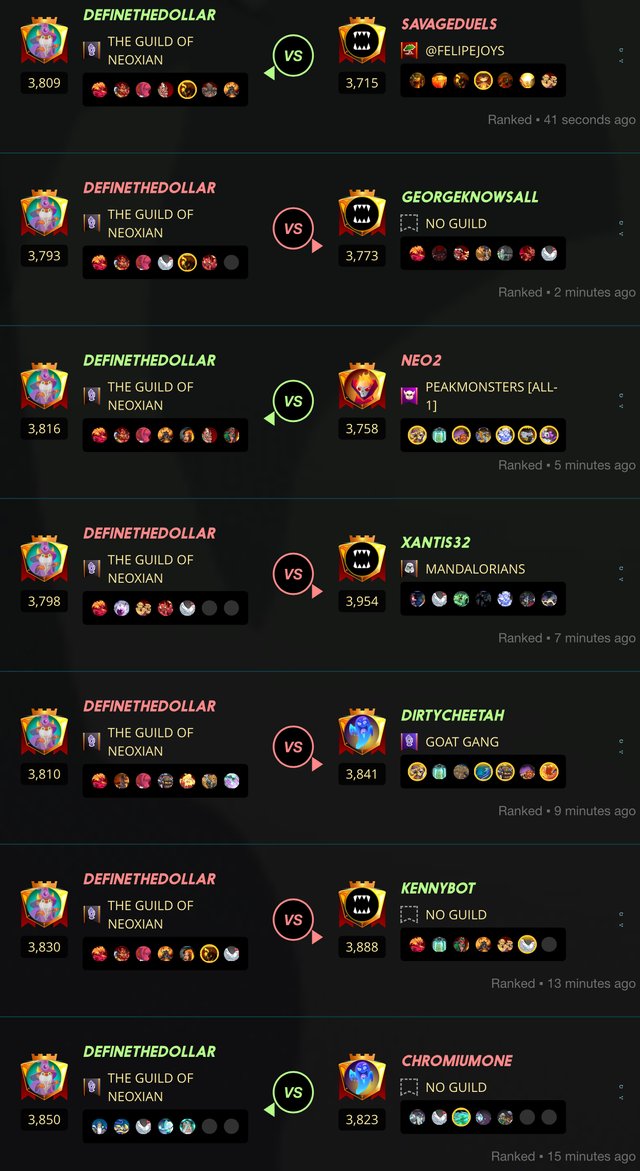Viewport: 640px width, 1171px height.
Task: Click small action icons beside DIRTYCHEETAH battle
Action: coord(621,747)
